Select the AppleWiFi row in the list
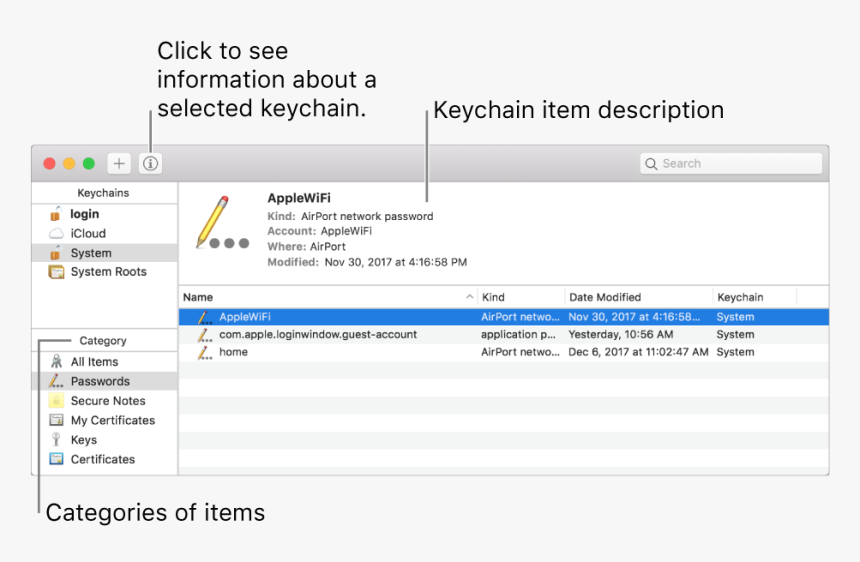 click(x=503, y=317)
